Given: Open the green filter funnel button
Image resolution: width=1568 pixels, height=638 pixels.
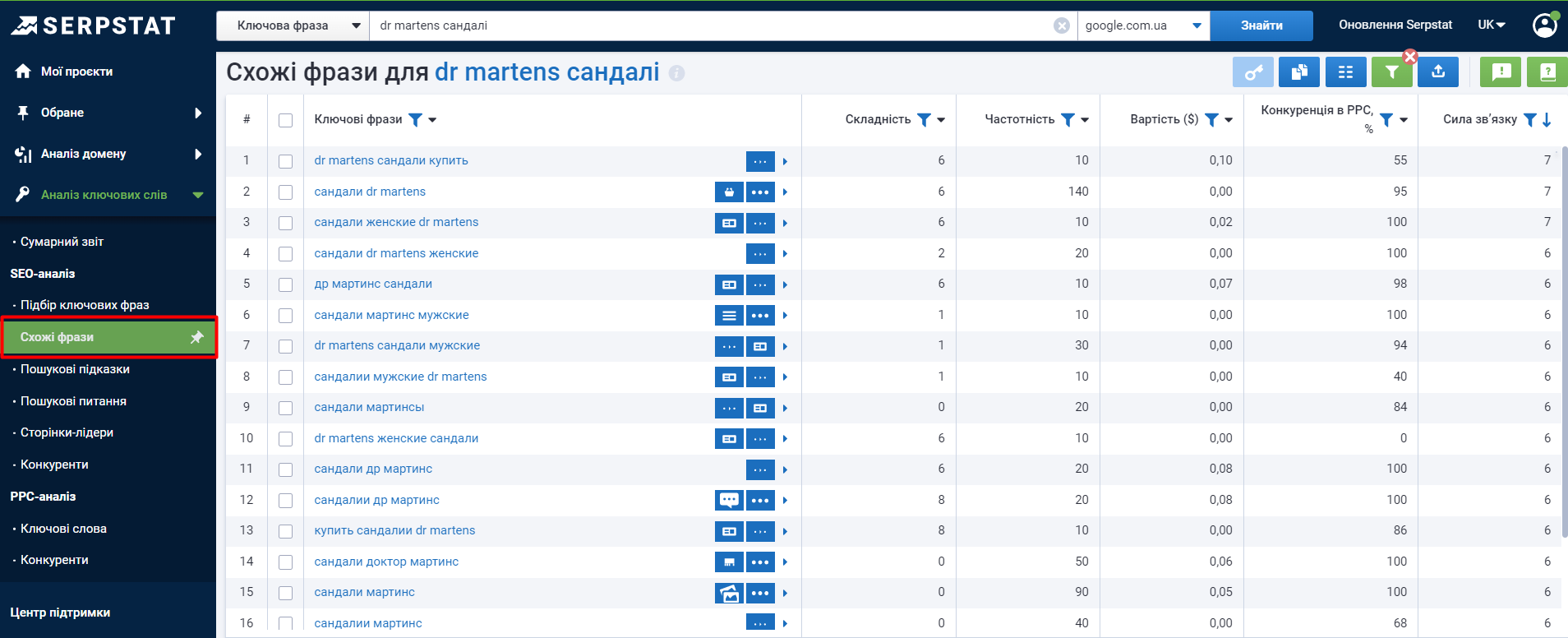Looking at the screenshot, I should (1391, 72).
